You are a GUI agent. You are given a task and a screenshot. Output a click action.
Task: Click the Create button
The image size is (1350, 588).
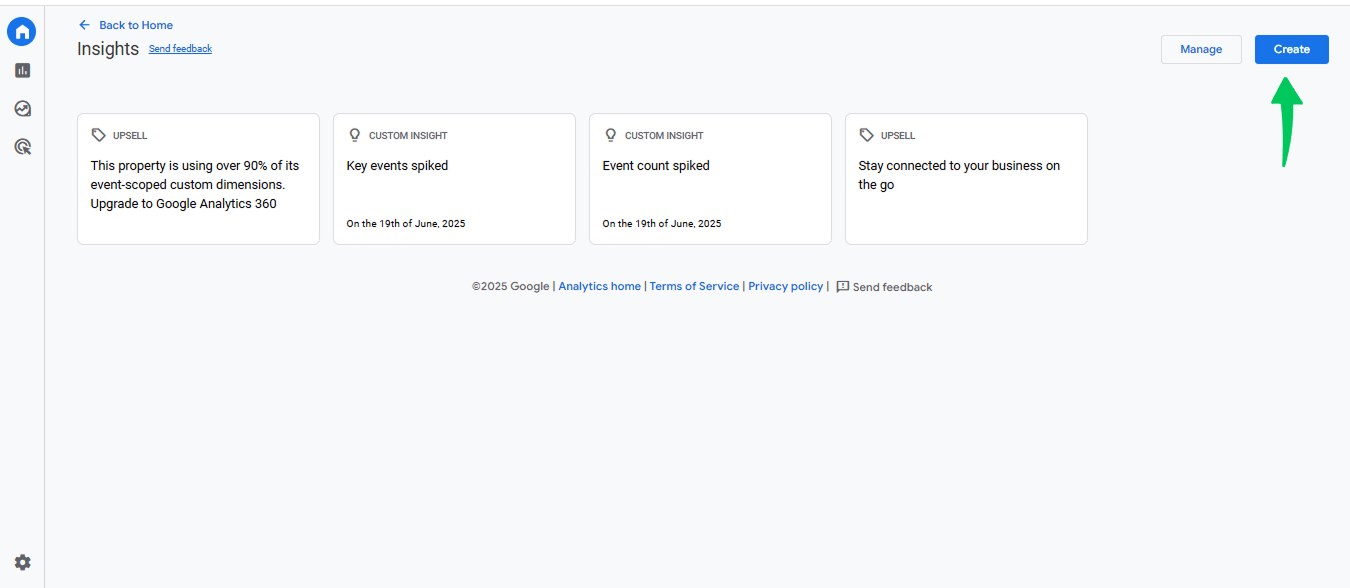tap(1292, 49)
